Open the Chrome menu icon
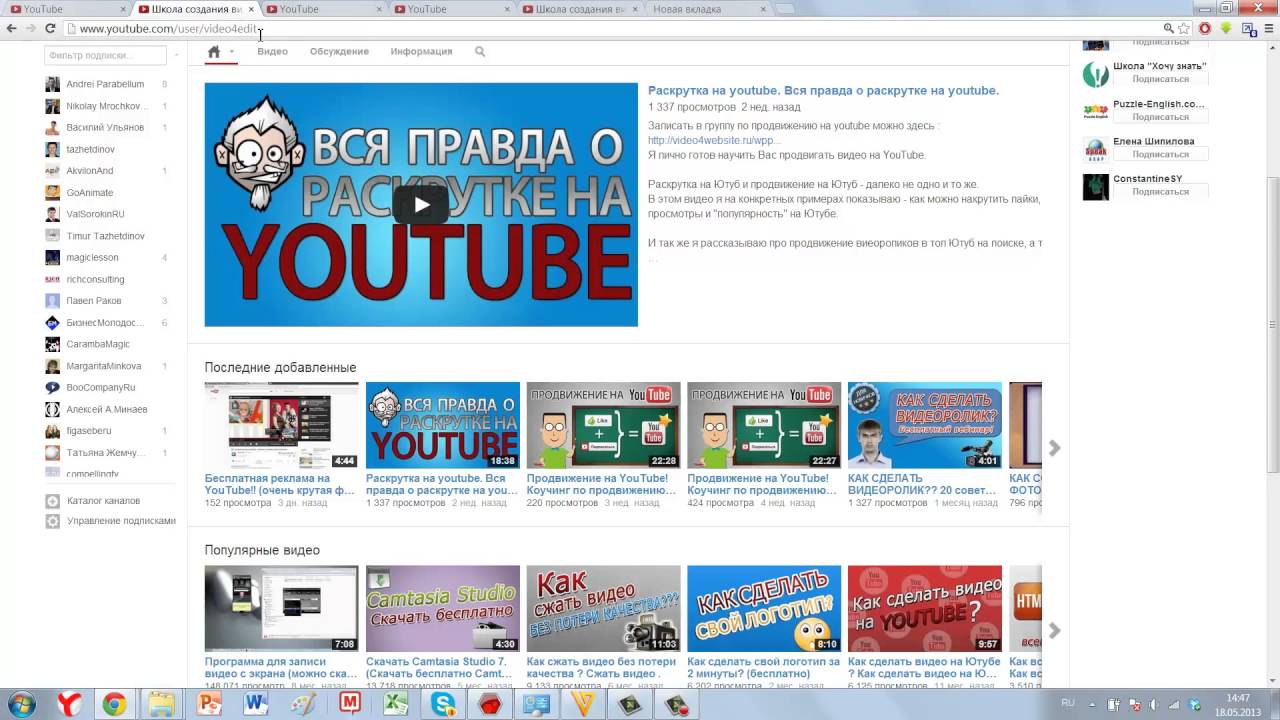The width and height of the screenshot is (1280, 720). click(x=1269, y=29)
